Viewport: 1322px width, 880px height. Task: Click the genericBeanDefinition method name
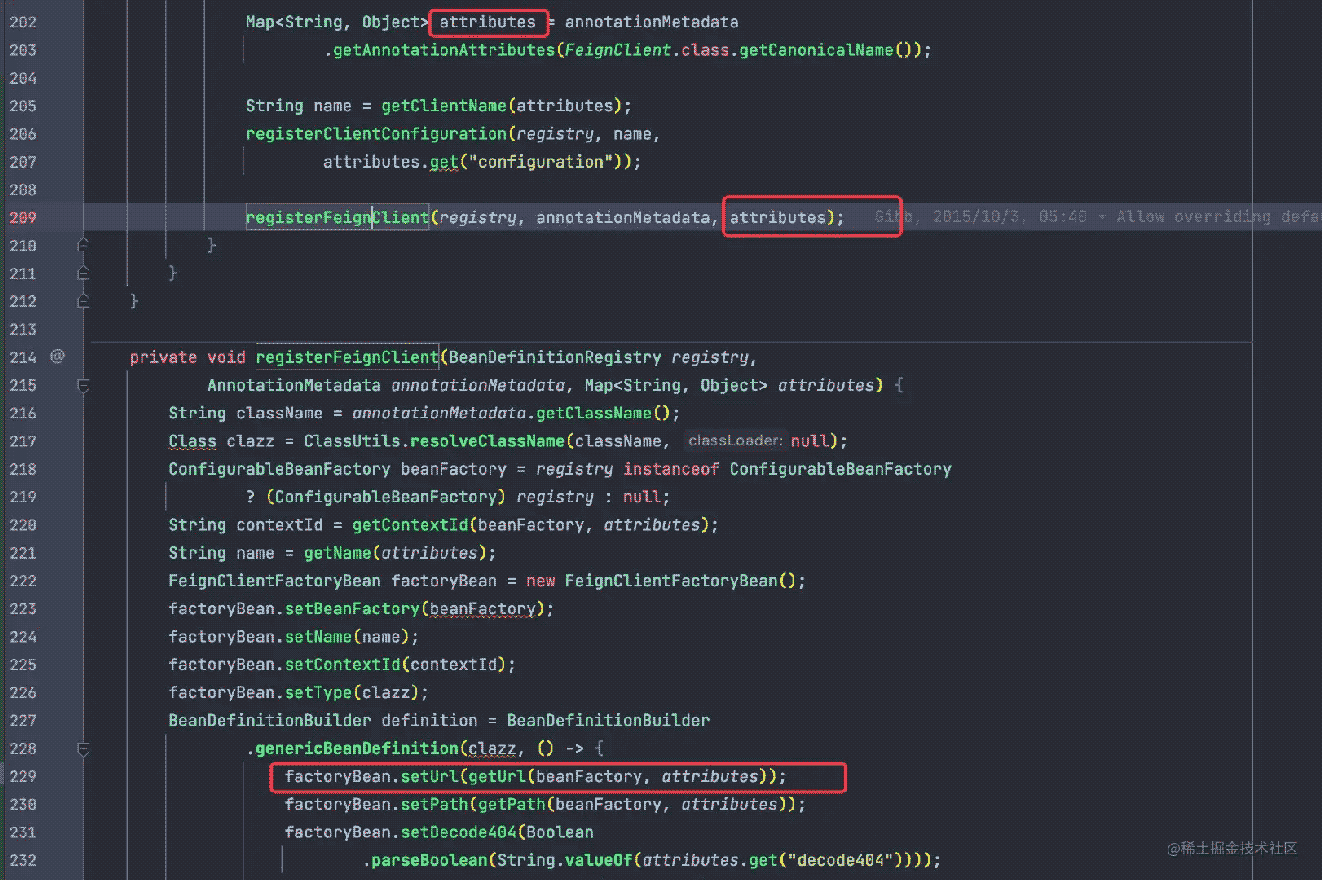point(356,748)
